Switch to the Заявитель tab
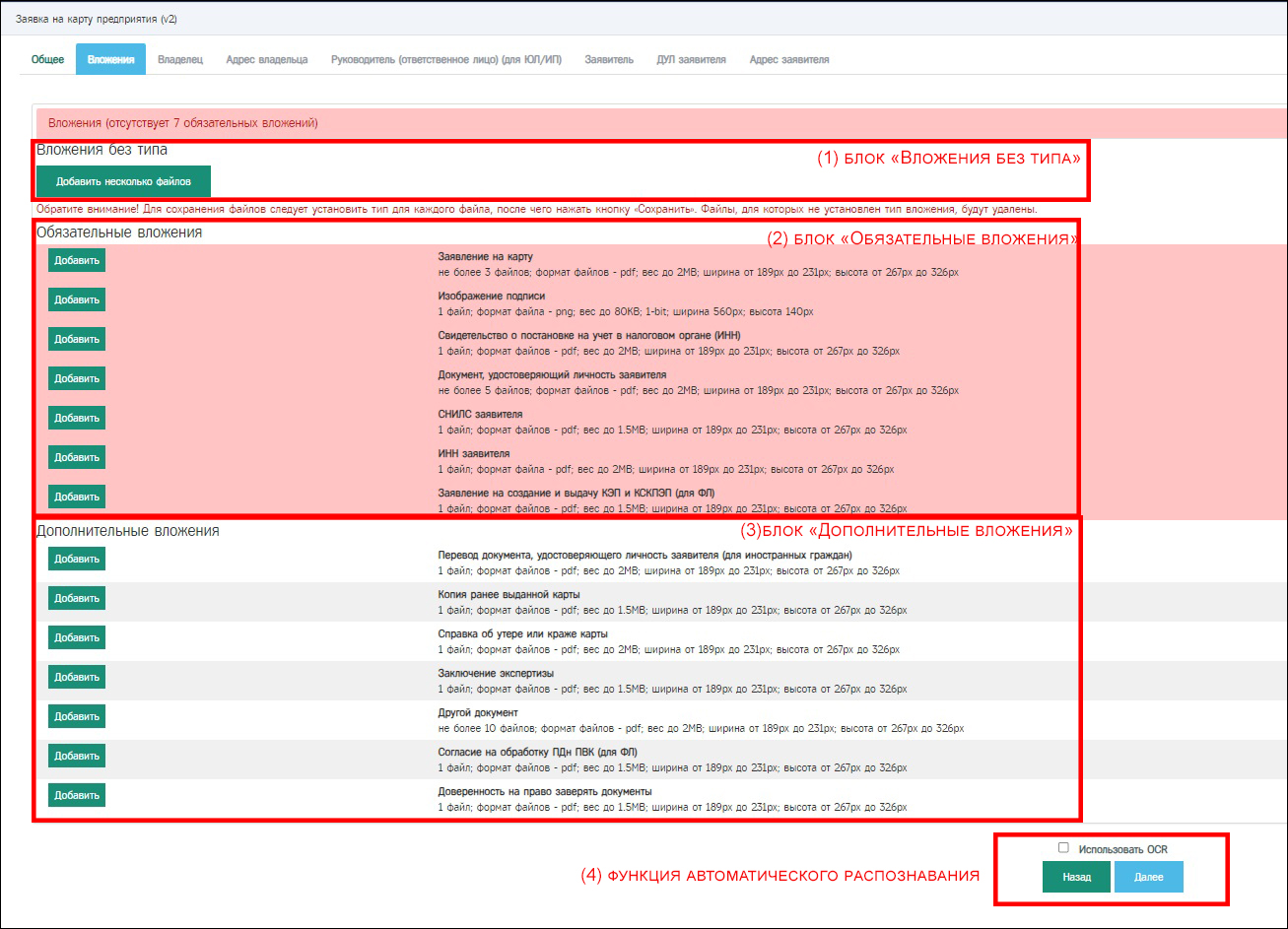This screenshot has width=1288, height=929. (x=609, y=59)
